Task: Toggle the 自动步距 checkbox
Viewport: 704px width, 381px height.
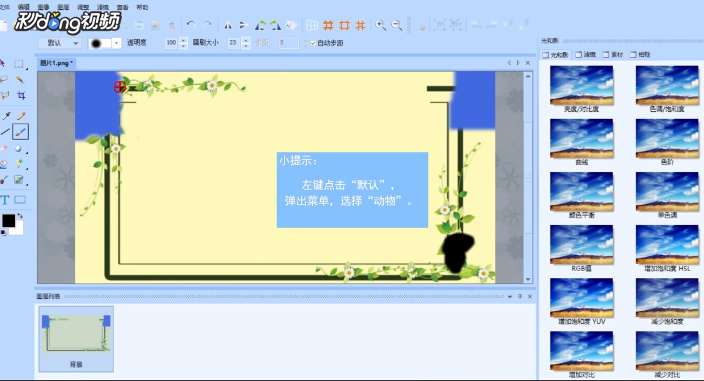Action: [313, 43]
